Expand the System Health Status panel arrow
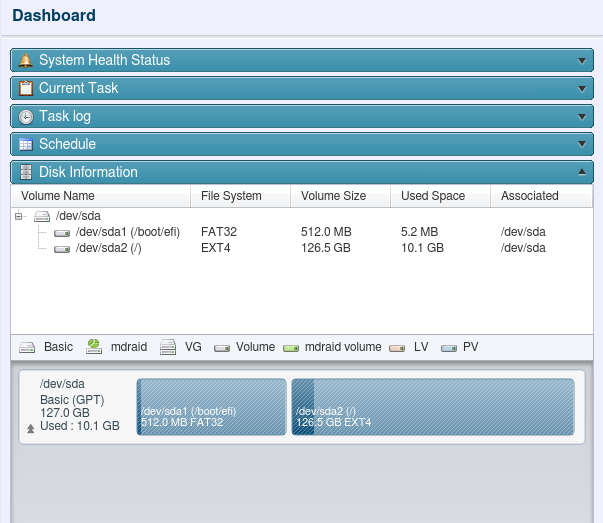 [x=582, y=60]
